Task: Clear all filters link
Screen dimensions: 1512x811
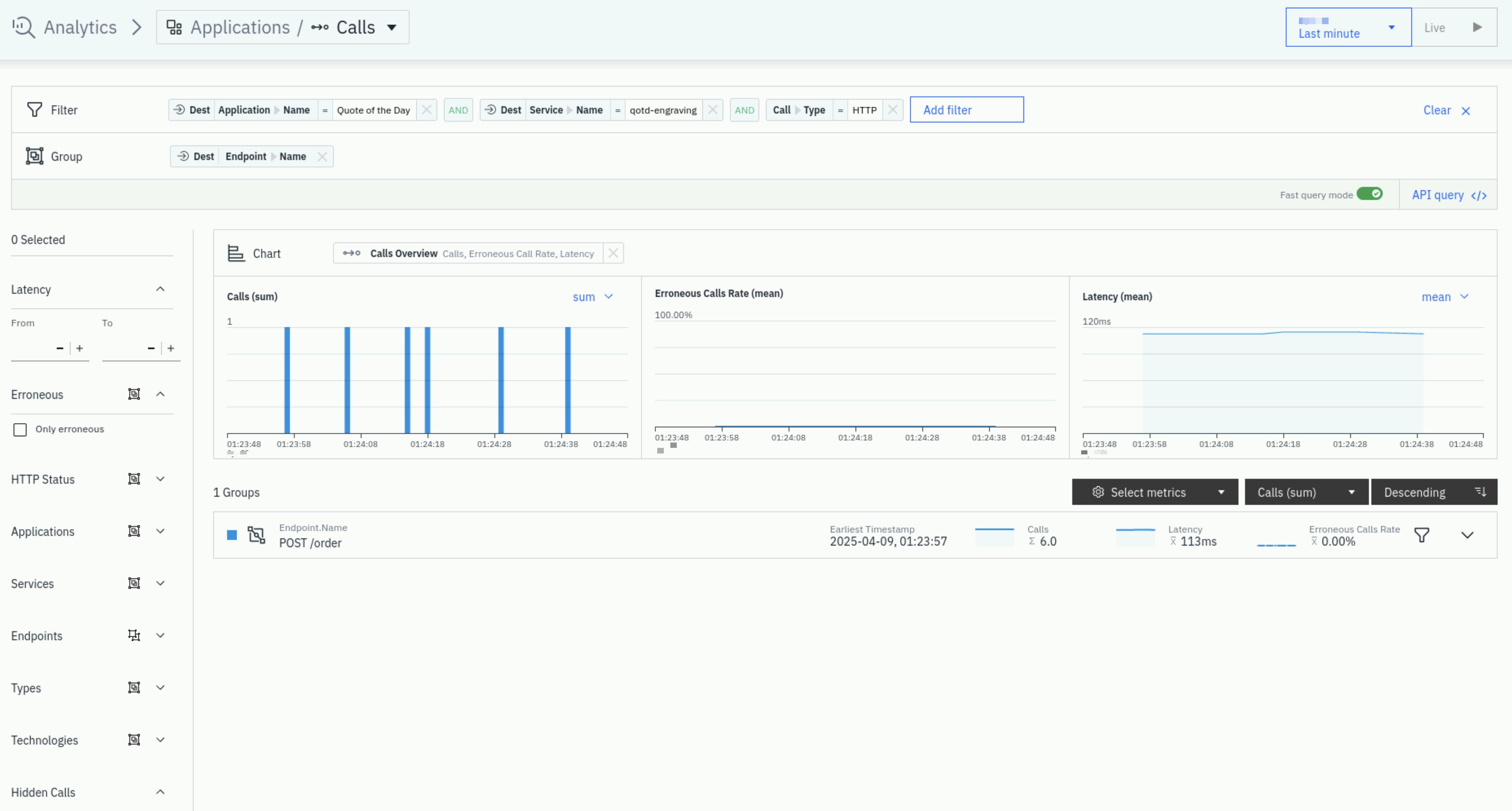Action: tap(1446, 111)
